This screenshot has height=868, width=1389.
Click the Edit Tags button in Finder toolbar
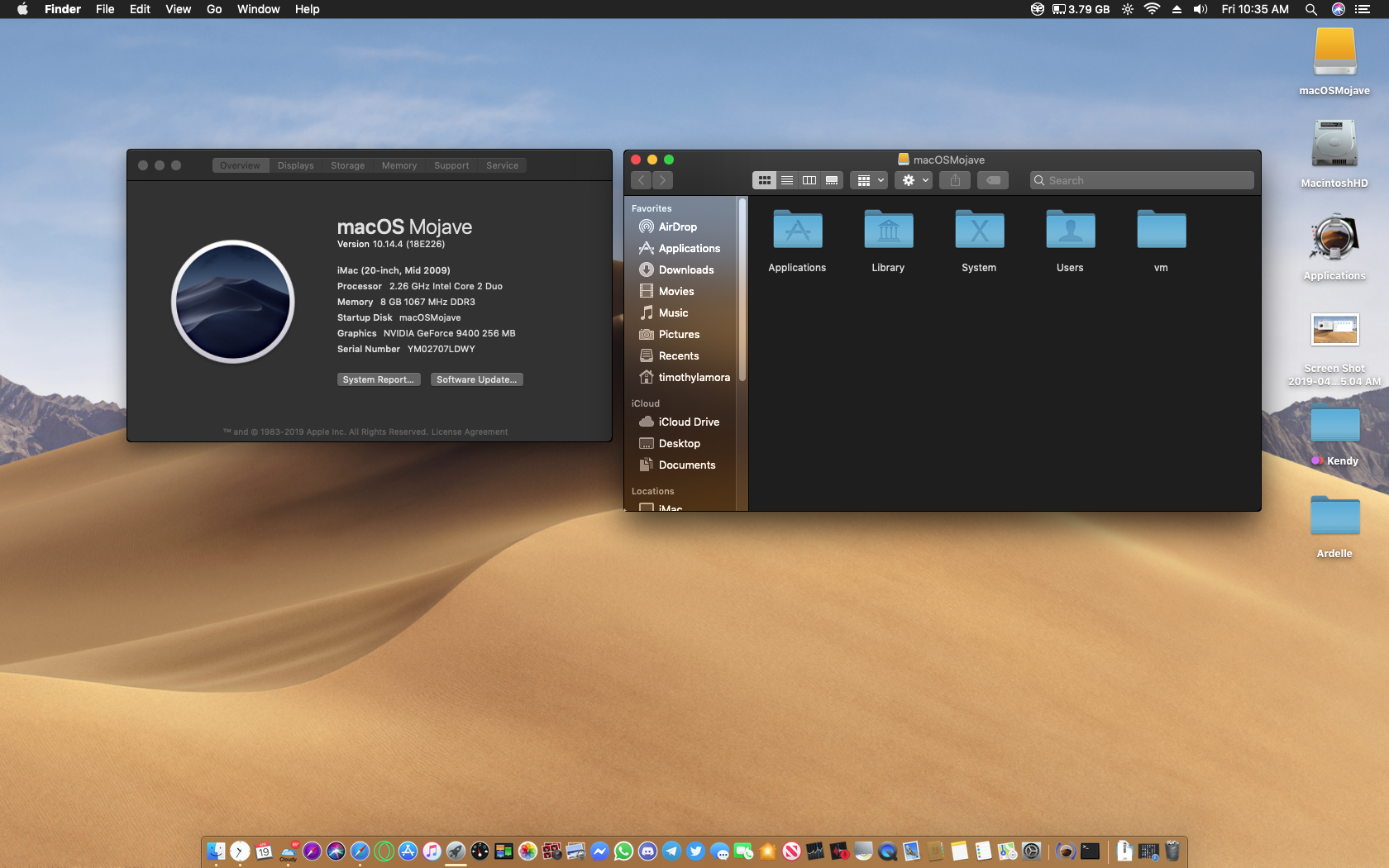993,180
